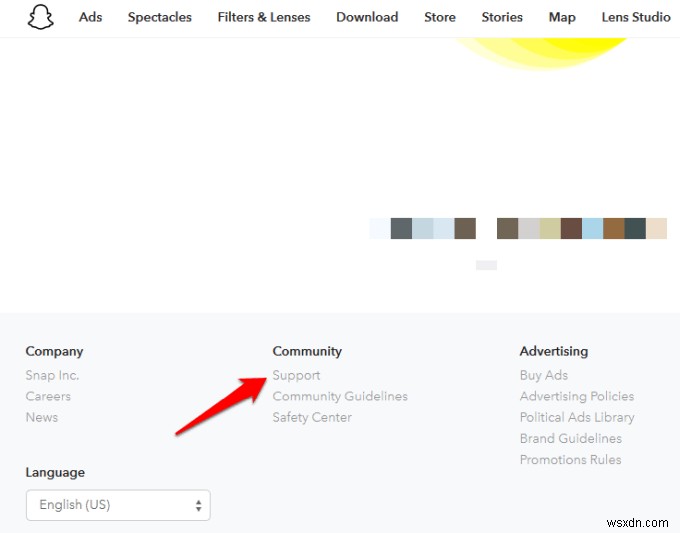Open Promotions Rules link
The height and width of the screenshot is (533, 680).
[x=570, y=460]
